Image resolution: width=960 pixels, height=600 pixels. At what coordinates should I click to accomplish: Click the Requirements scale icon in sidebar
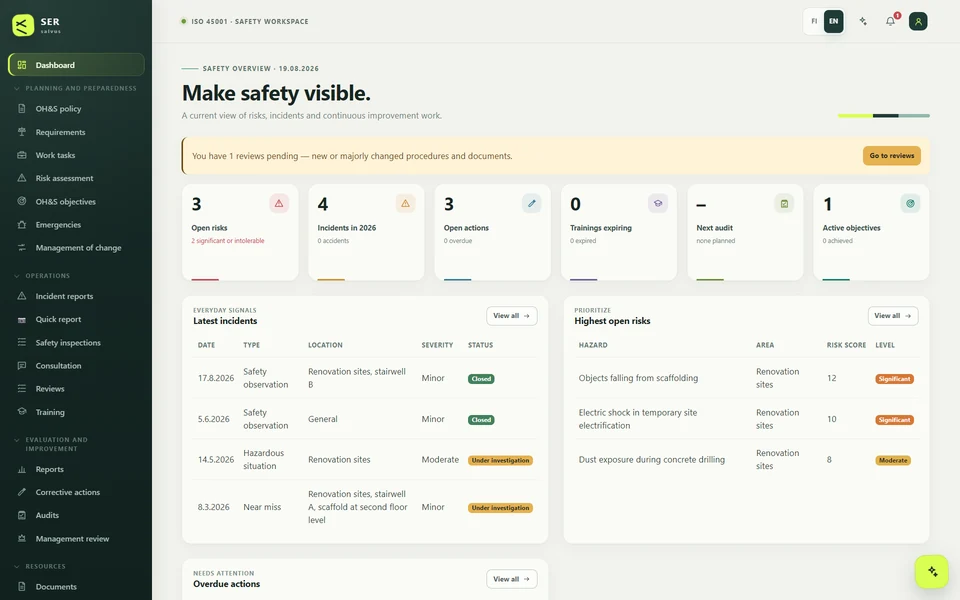22,132
